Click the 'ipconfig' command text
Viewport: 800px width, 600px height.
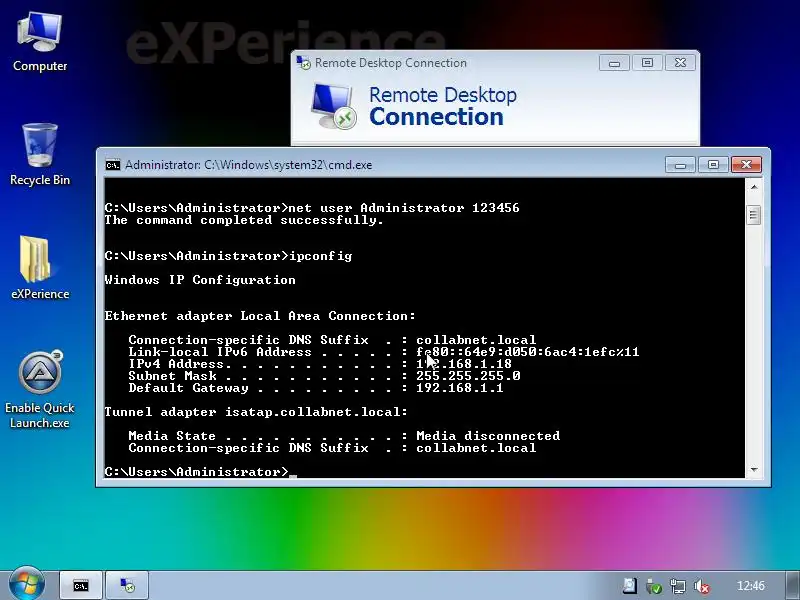click(320, 256)
